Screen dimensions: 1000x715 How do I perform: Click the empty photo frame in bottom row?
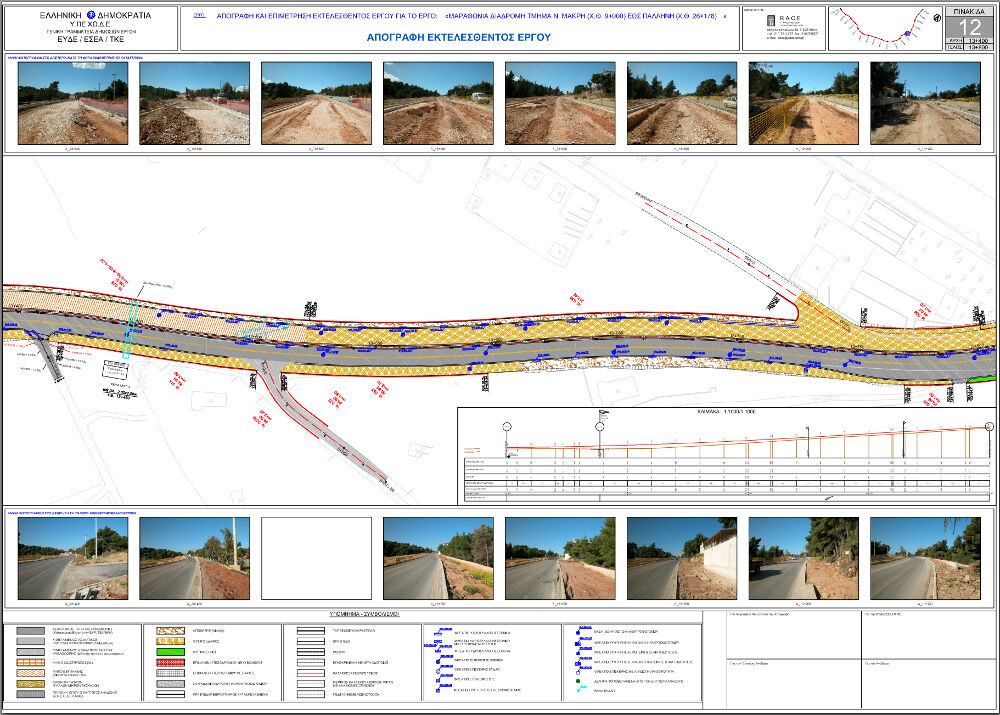(x=316, y=558)
